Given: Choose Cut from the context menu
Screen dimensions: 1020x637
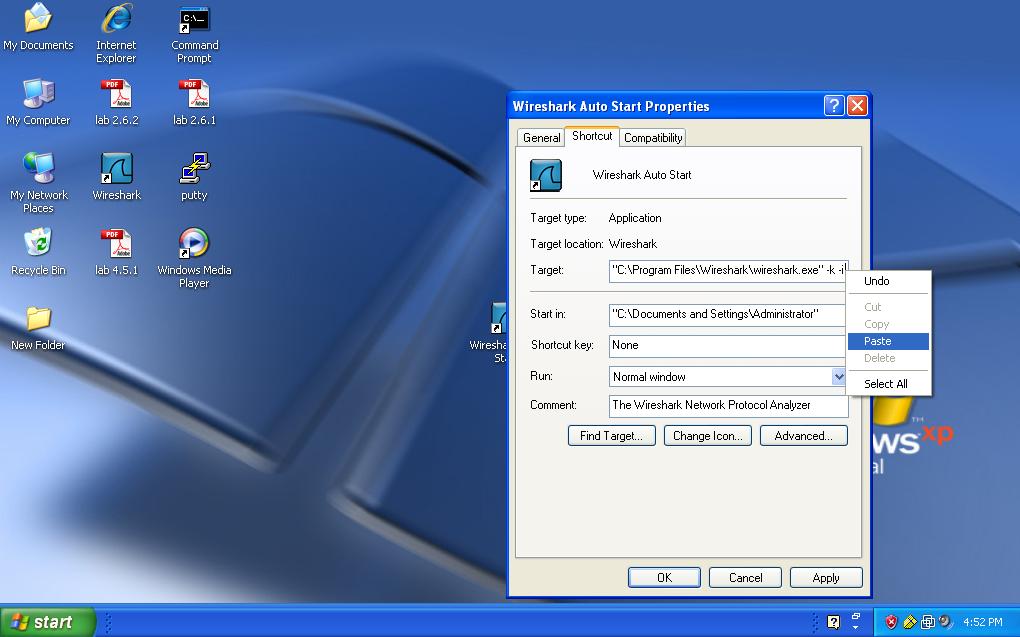Looking at the screenshot, I should [889, 306].
